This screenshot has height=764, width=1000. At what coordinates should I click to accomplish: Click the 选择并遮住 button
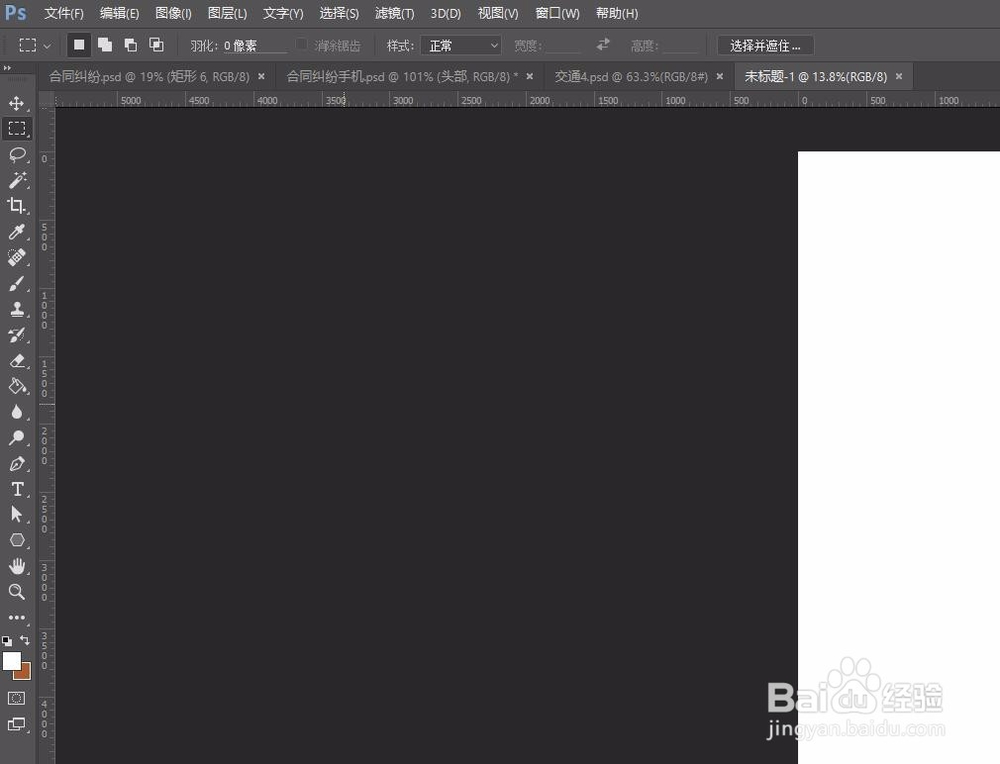click(x=765, y=45)
